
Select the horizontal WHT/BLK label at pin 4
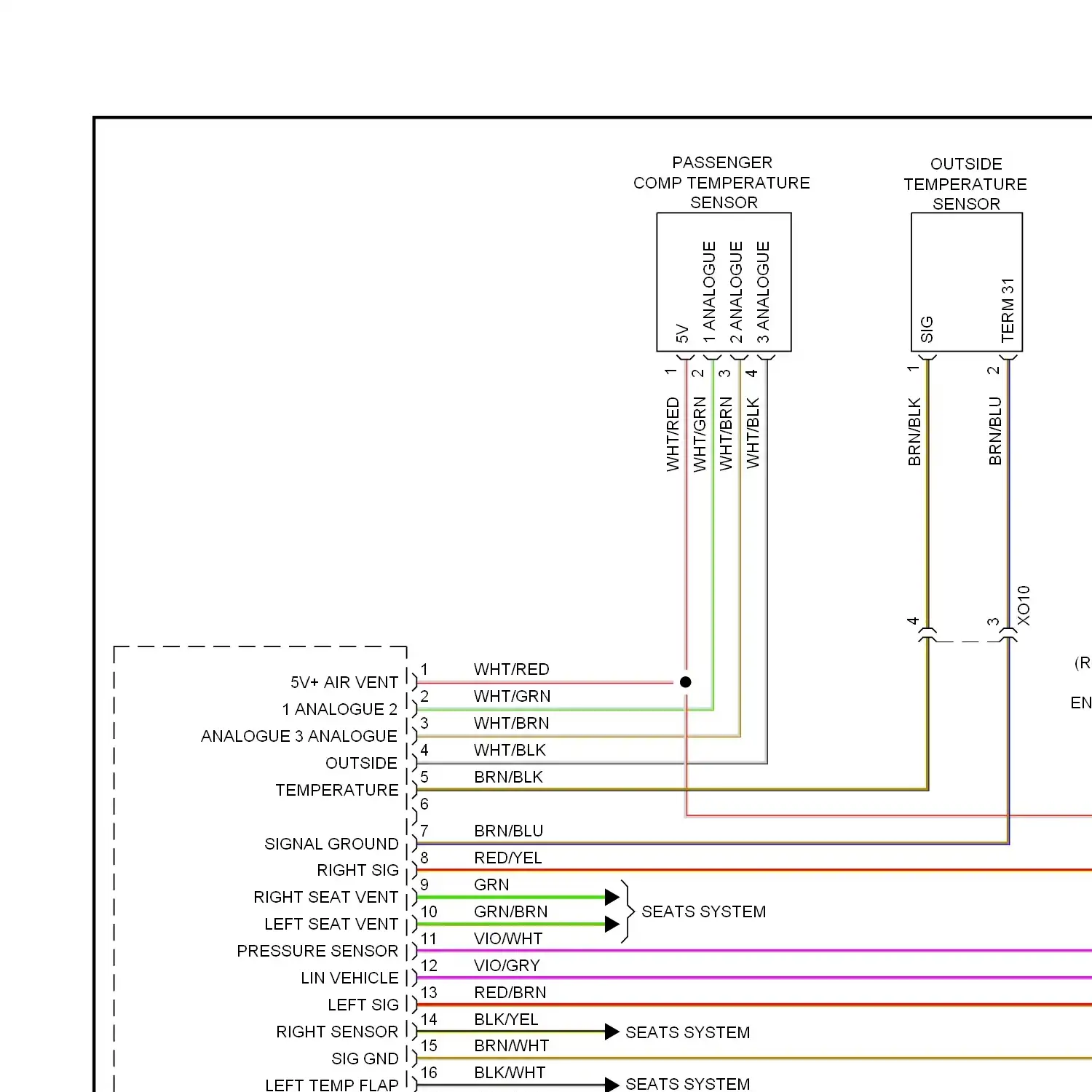(510, 750)
